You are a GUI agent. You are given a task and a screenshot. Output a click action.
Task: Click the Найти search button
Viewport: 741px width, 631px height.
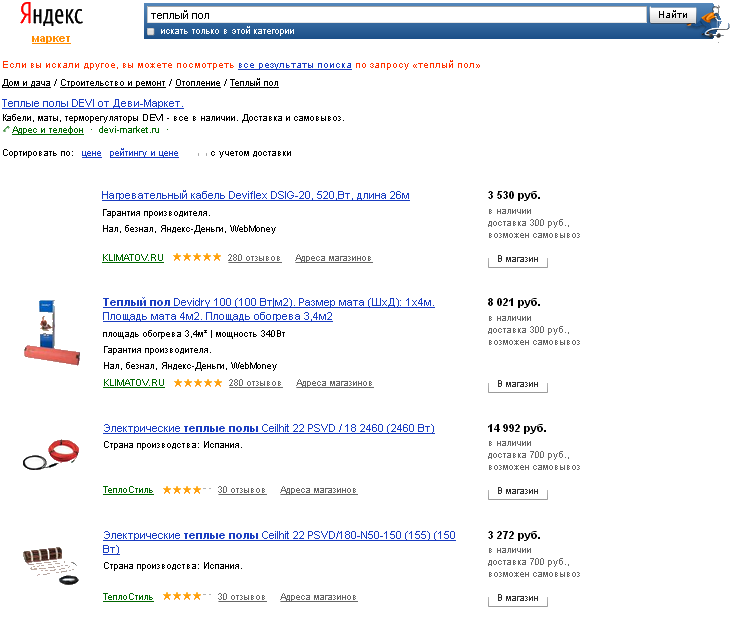(x=672, y=15)
